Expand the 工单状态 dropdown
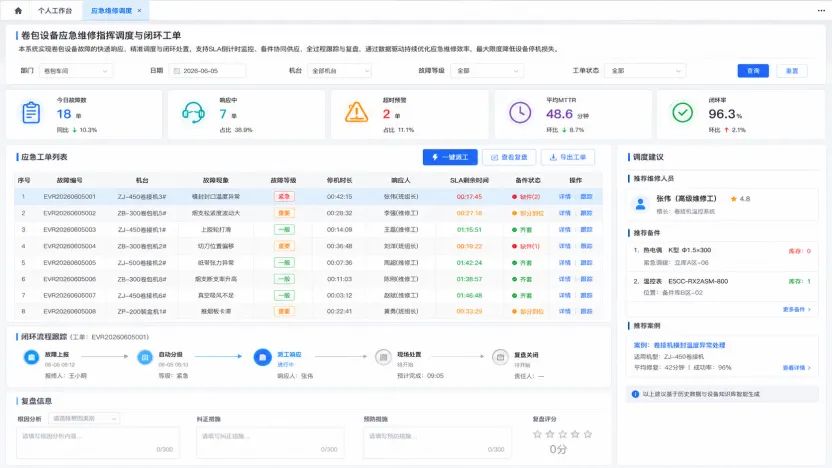This screenshot has height=468, width=832. [x=646, y=71]
